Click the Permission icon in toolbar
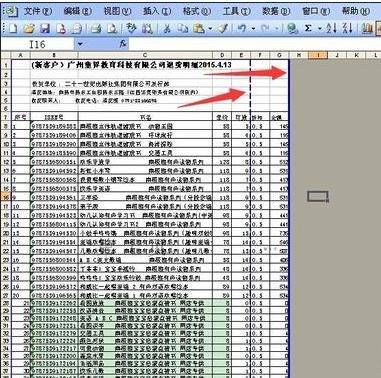This screenshot has height=378, width=381. coord(61,29)
